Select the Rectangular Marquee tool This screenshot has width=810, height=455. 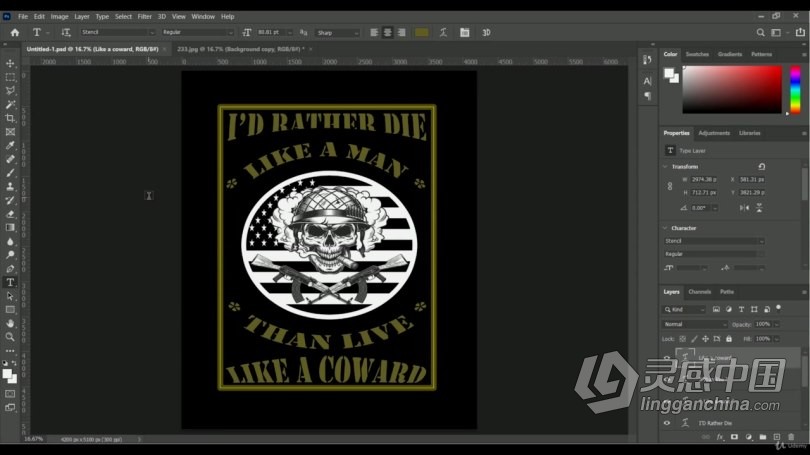point(10,77)
